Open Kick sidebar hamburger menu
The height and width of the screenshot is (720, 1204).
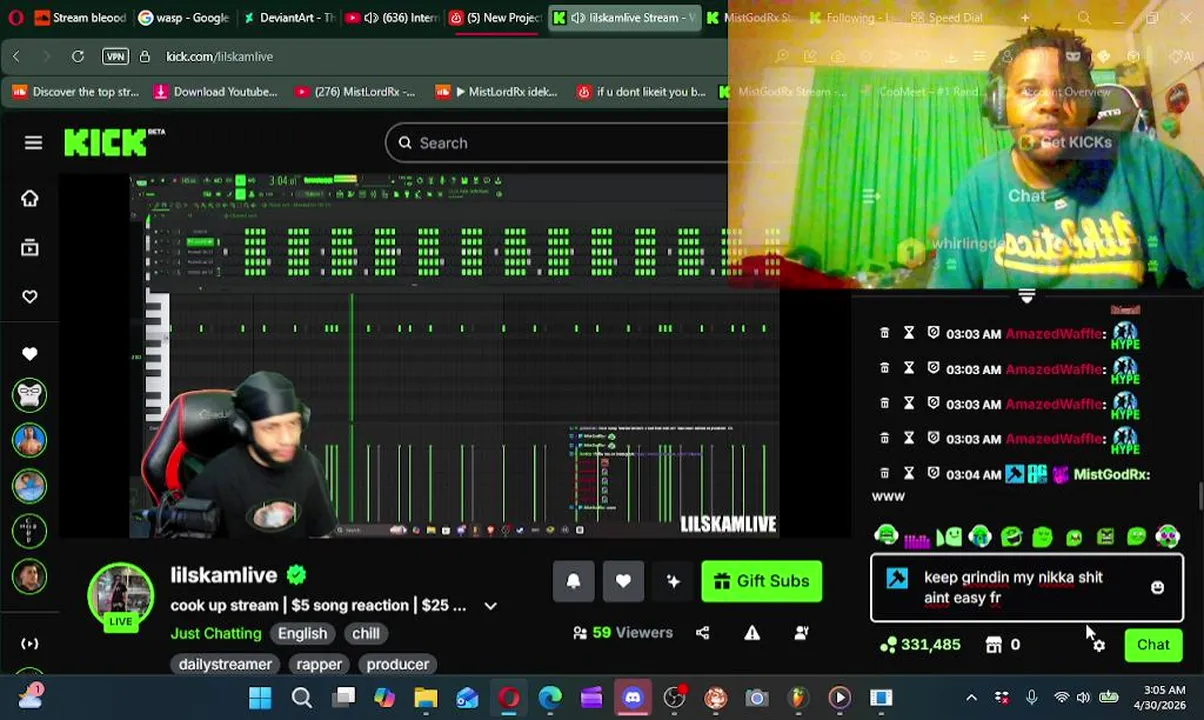click(x=33, y=143)
